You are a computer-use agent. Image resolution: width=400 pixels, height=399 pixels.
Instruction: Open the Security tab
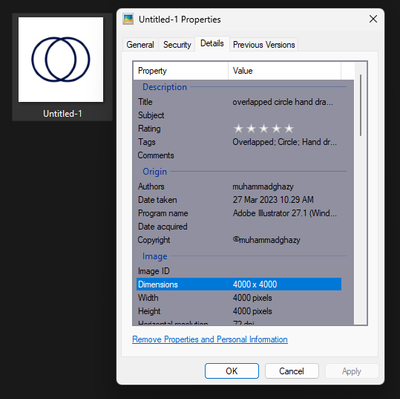(x=177, y=45)
